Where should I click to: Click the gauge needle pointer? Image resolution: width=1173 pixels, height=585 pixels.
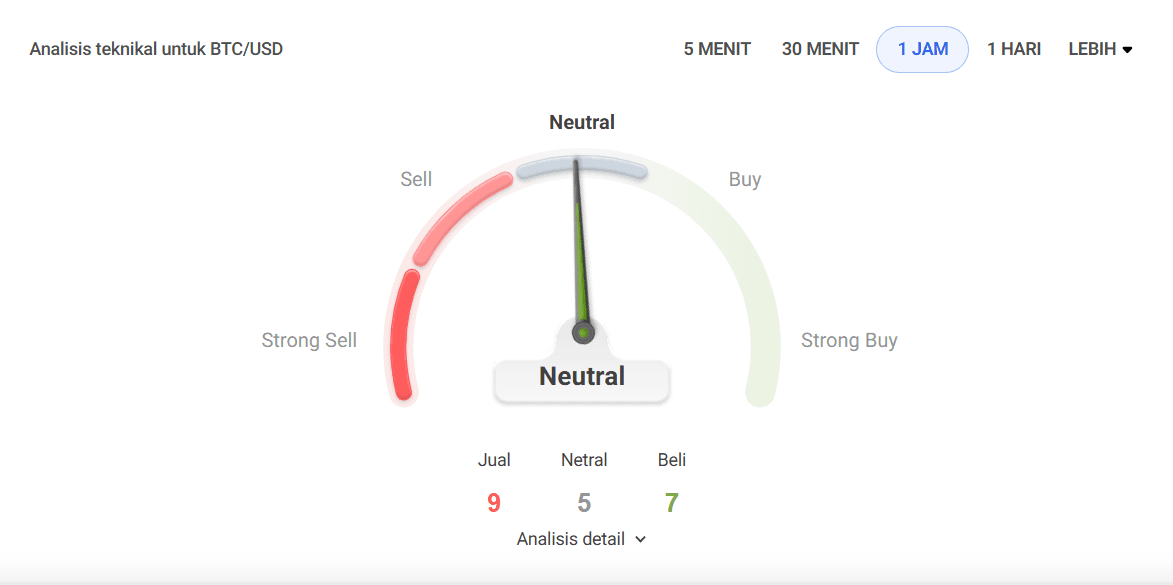click(582, 250)
